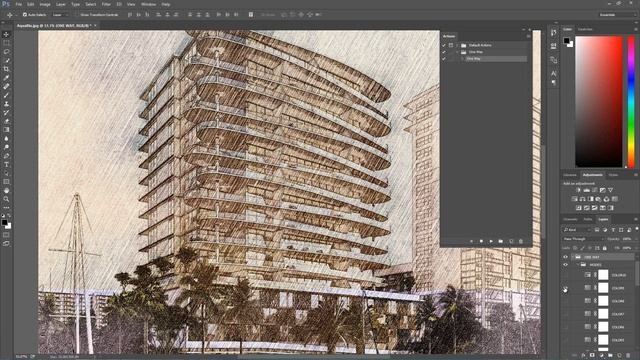640x360 pixels.
Task: Click the Character panel icon in collapsed dock
Action: pyautogui.click(x=553, y=73)
